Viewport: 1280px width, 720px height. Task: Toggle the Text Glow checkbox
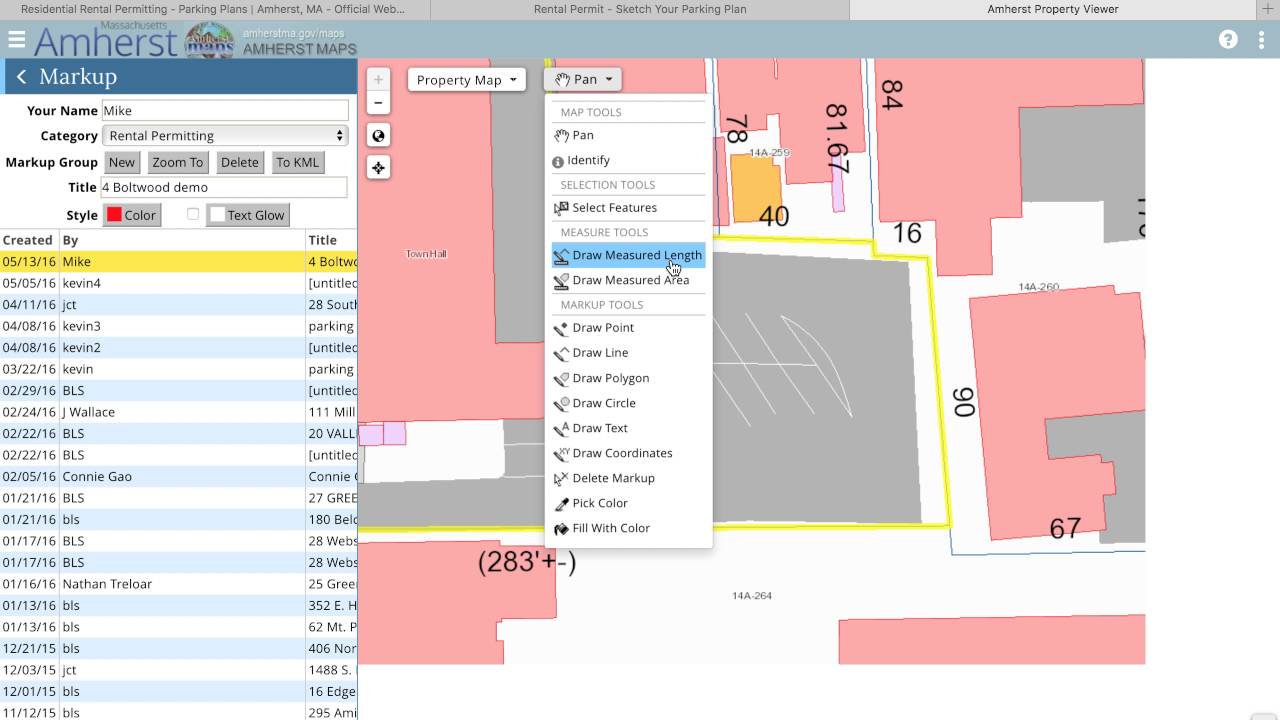coord(193,215)
